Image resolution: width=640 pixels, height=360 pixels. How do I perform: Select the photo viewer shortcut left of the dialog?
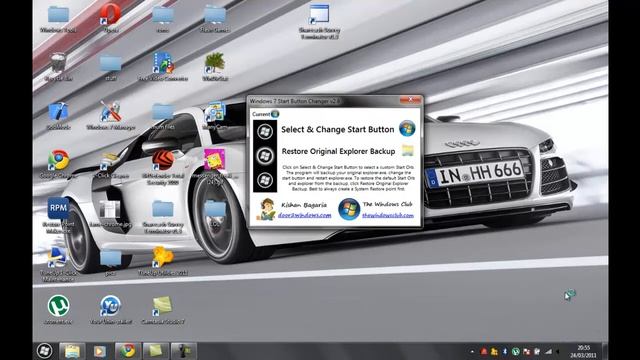coord(215,116)
